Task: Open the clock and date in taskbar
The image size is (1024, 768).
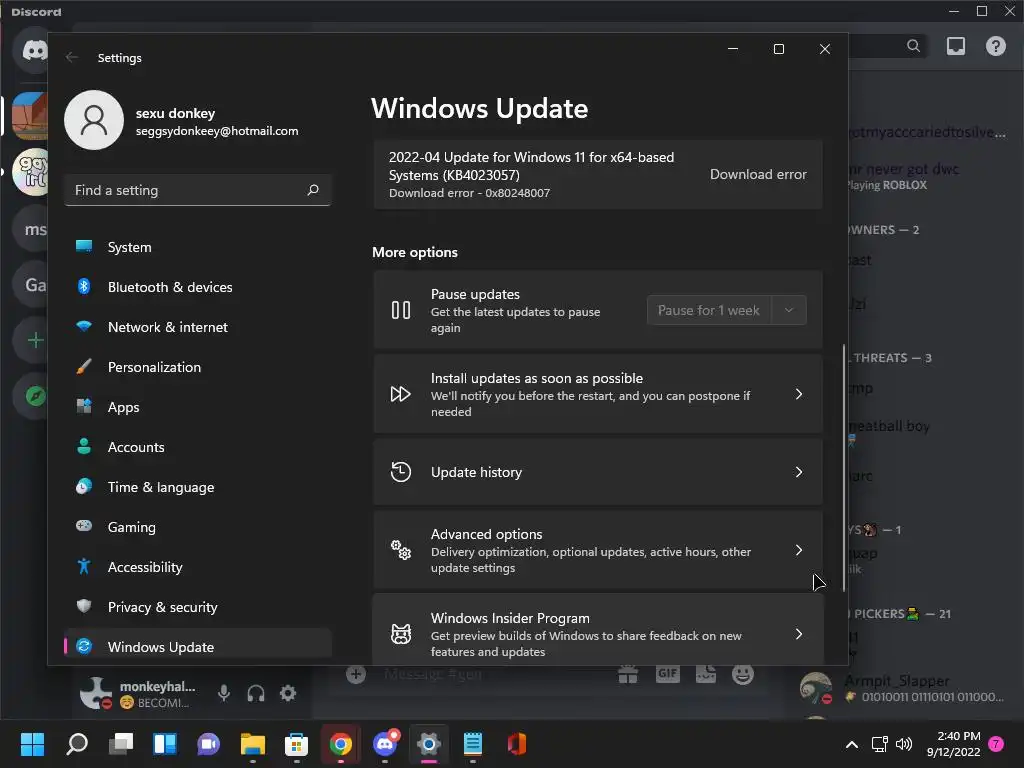Action: [x=953, y=744]
